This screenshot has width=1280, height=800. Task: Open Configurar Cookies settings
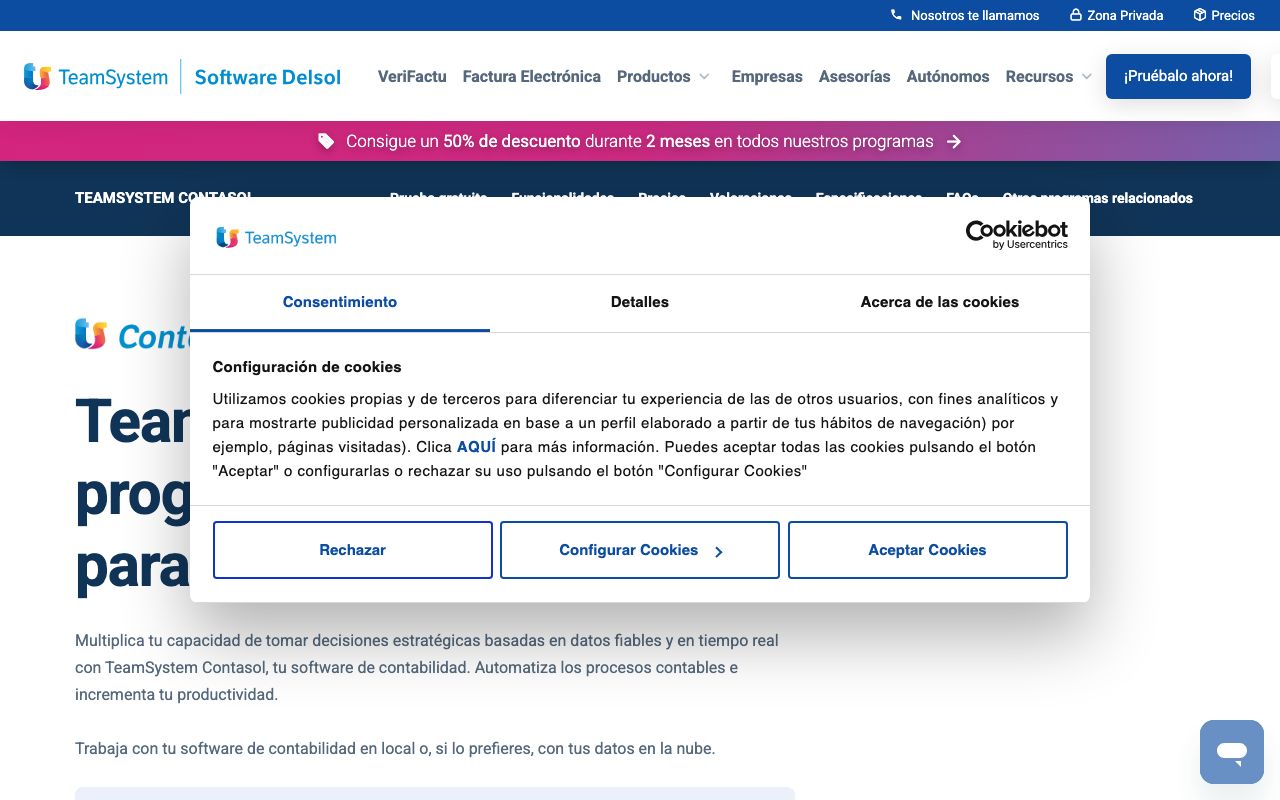point(640,550)
